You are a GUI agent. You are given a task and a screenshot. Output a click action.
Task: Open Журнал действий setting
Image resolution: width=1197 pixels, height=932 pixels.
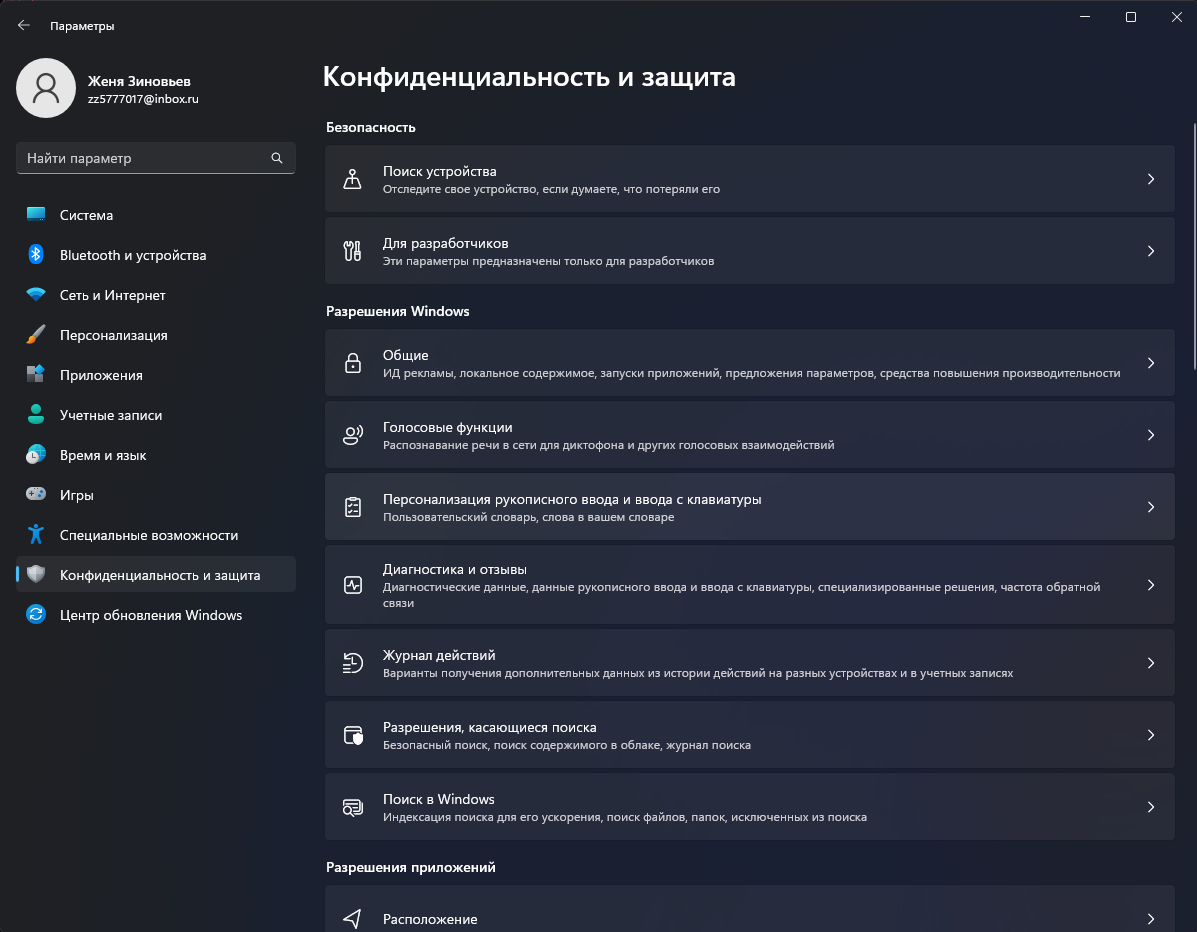click(x=750, y=663)
